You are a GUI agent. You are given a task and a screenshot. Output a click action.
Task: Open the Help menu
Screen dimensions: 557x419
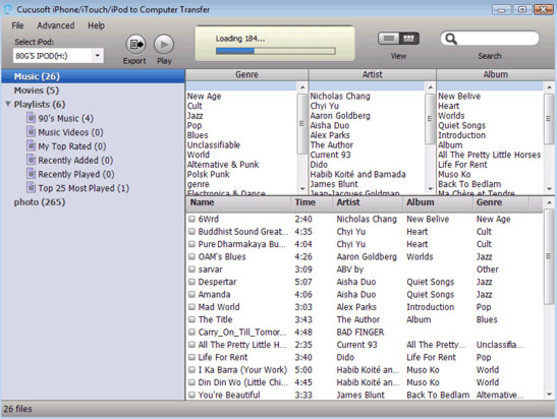pos(96,26)
